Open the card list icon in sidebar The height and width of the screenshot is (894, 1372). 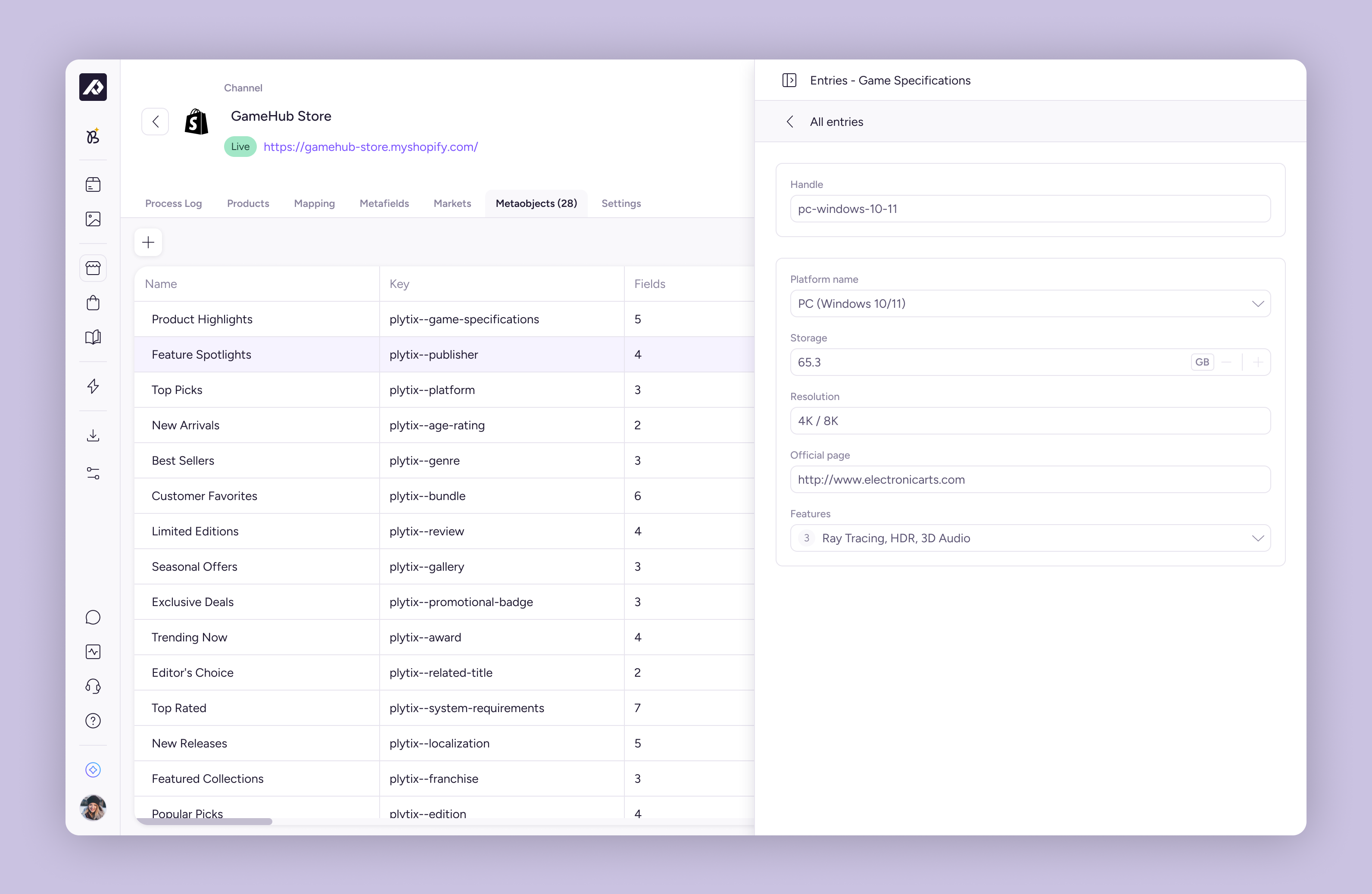click(x=93, y=184)
